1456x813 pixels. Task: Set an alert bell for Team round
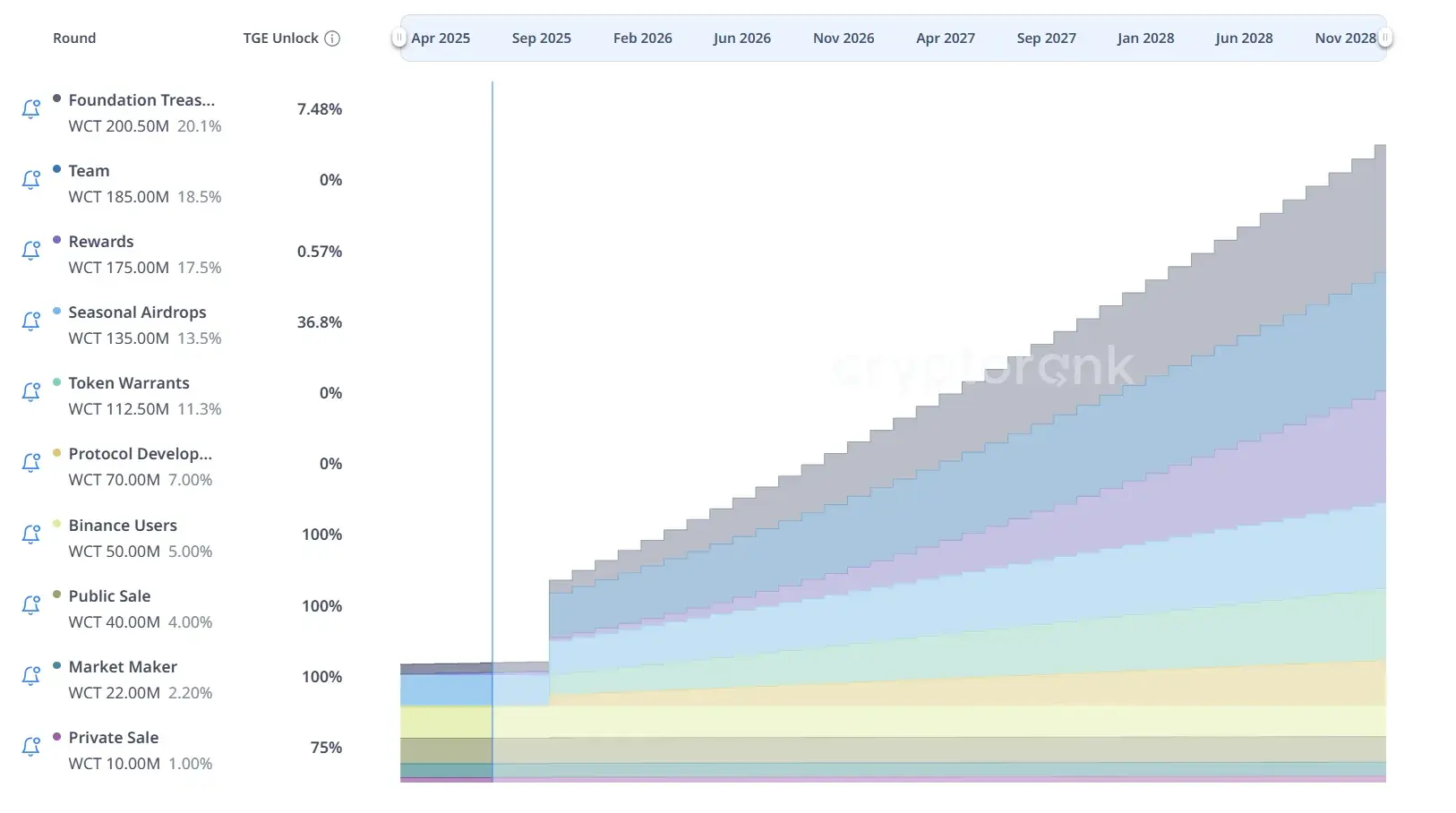(x=31, y=180)
